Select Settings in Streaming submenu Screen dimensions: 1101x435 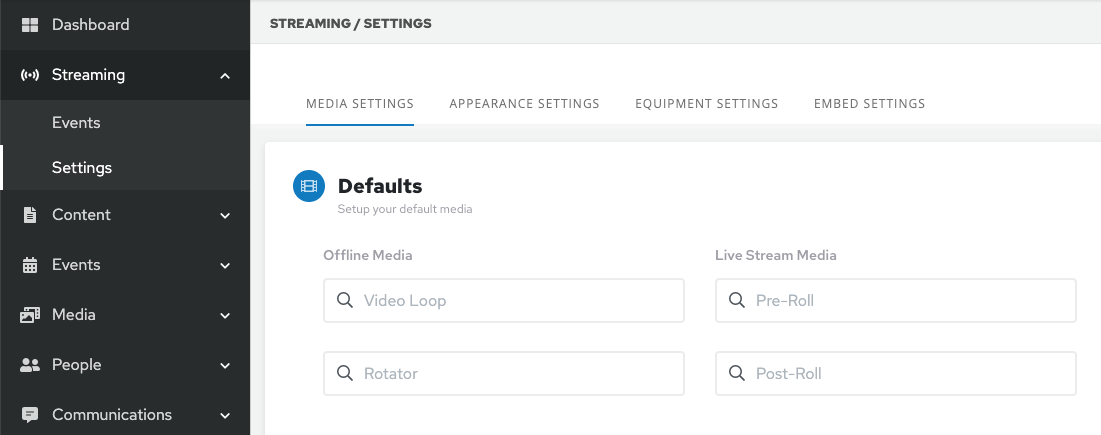coord(82,168)
